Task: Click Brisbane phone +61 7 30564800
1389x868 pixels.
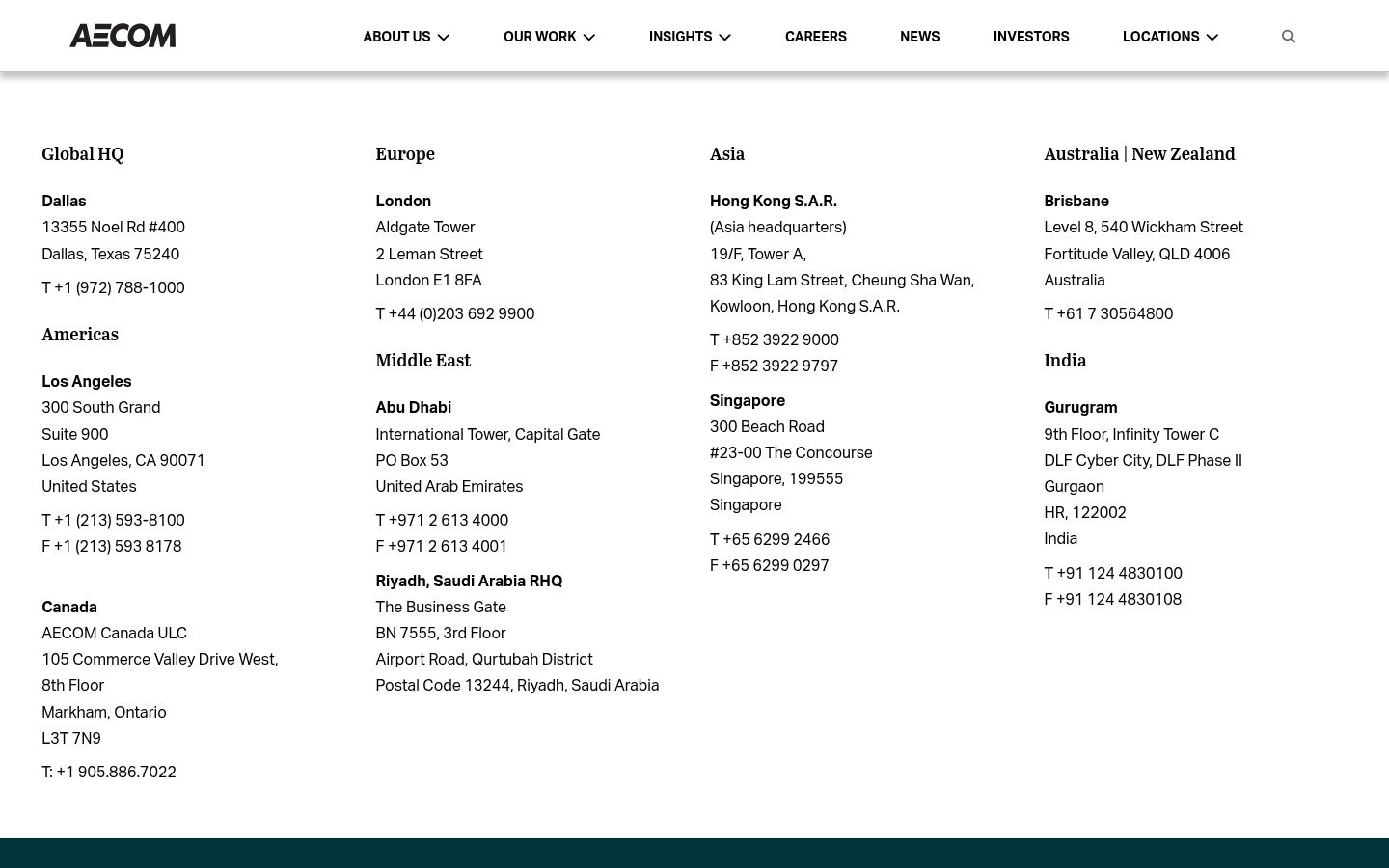Action: point(1115,313)
